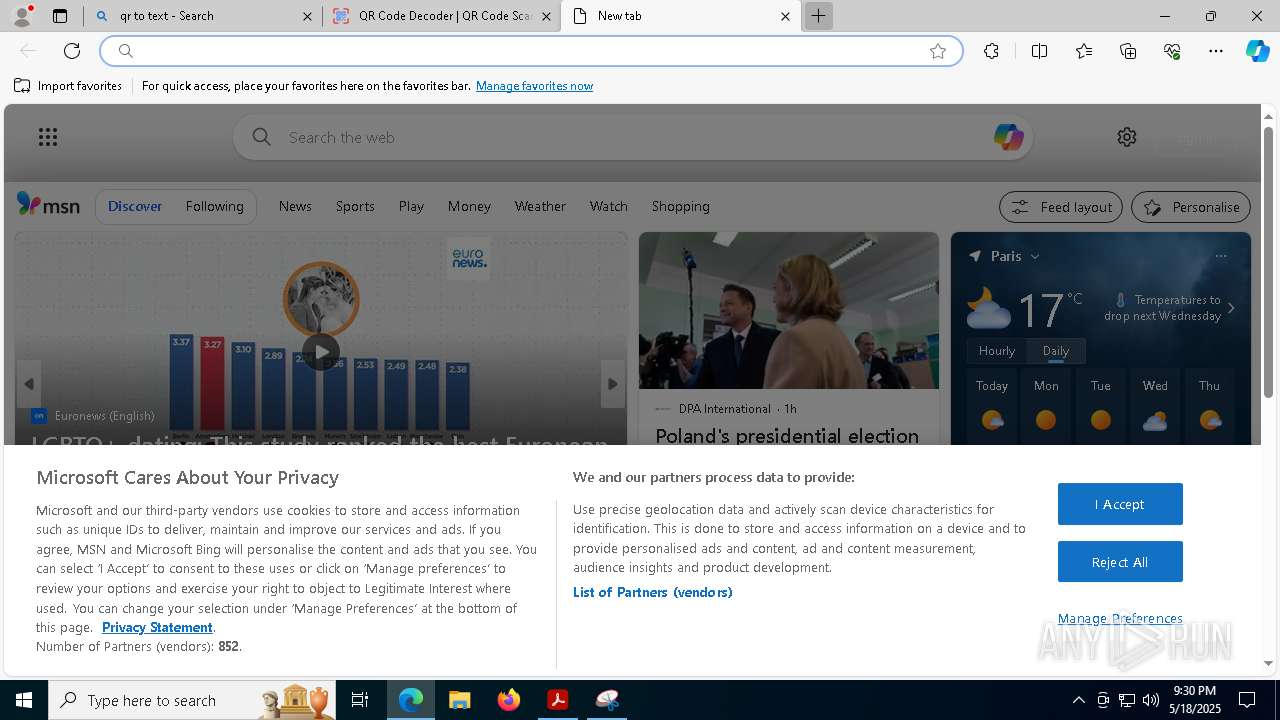The width and height of the screenshot is (1280, 720).
Task: Open the Collections icon
Action: 1128,51
